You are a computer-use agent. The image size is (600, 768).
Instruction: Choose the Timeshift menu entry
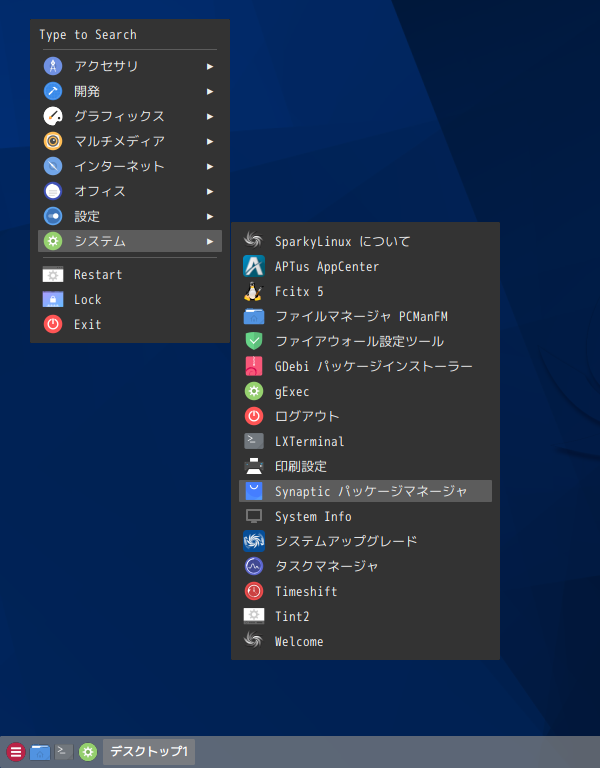365,591
